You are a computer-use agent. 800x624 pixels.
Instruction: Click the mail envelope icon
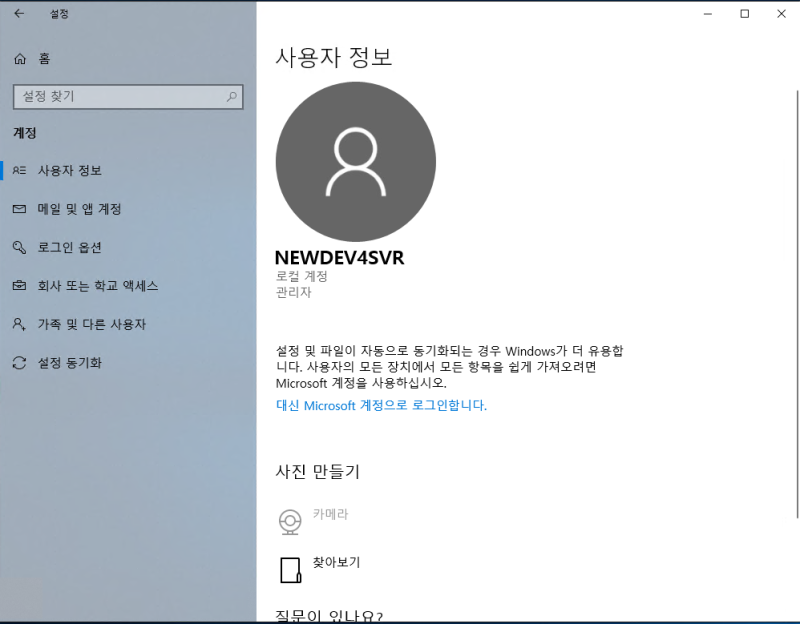(19, 209)
